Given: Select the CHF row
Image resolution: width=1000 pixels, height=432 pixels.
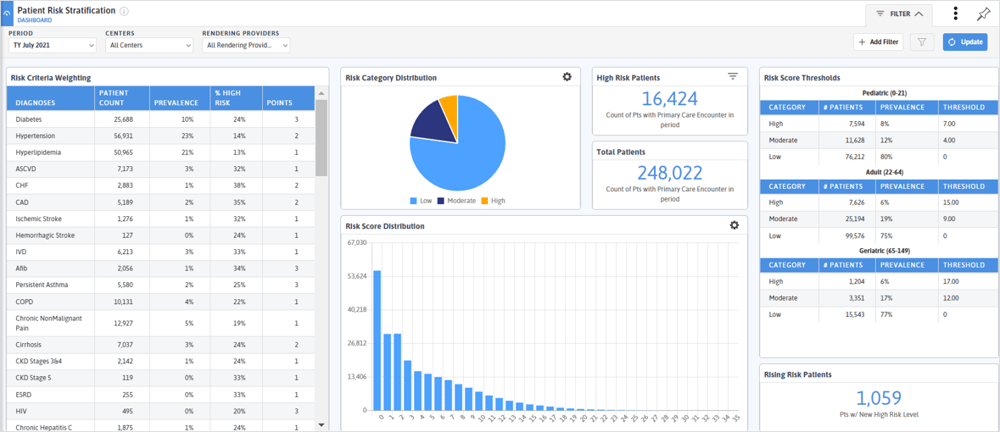Looking at the screenshot, I should click(161, 186).
